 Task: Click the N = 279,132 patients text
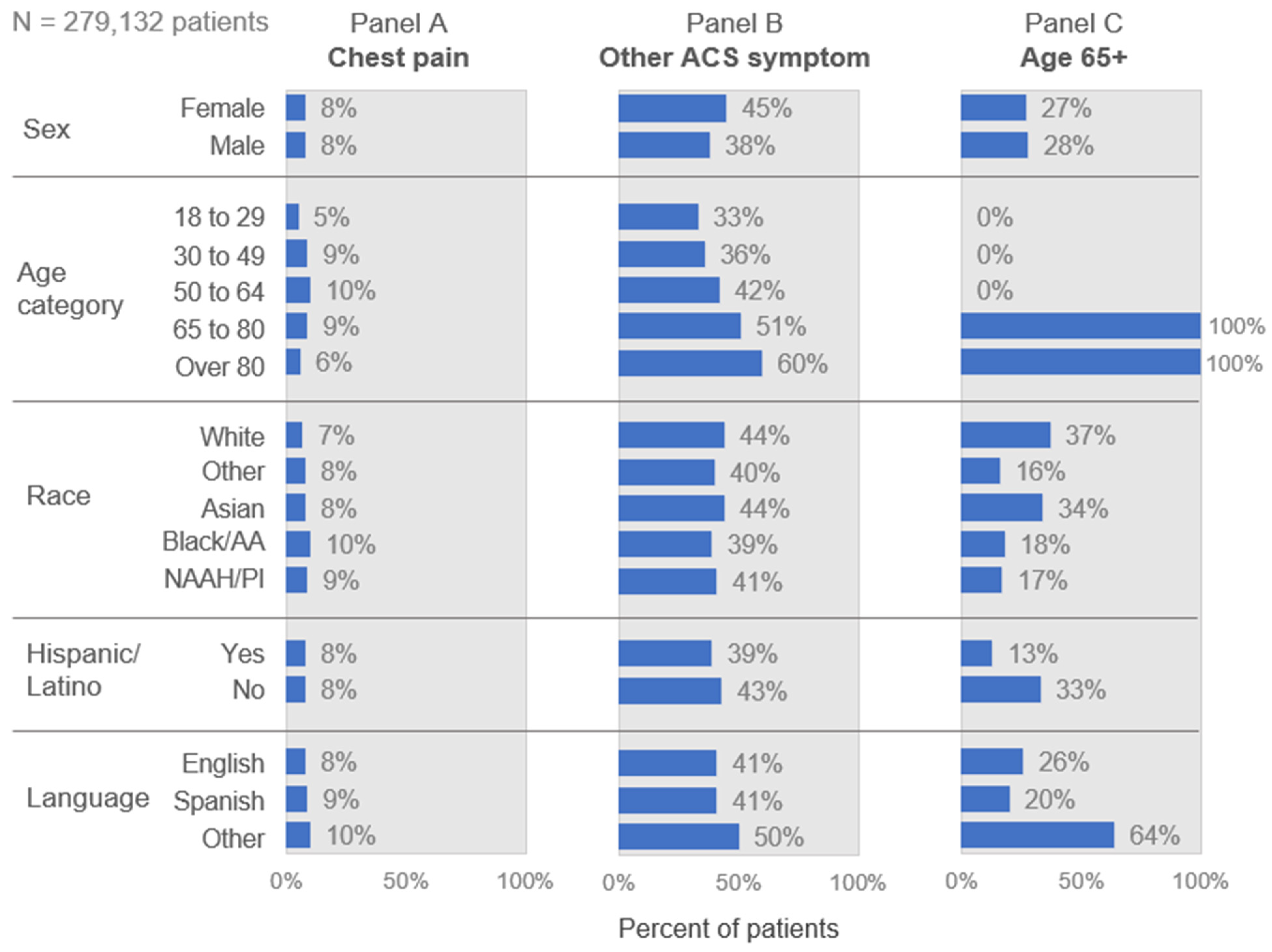[140, 22]
